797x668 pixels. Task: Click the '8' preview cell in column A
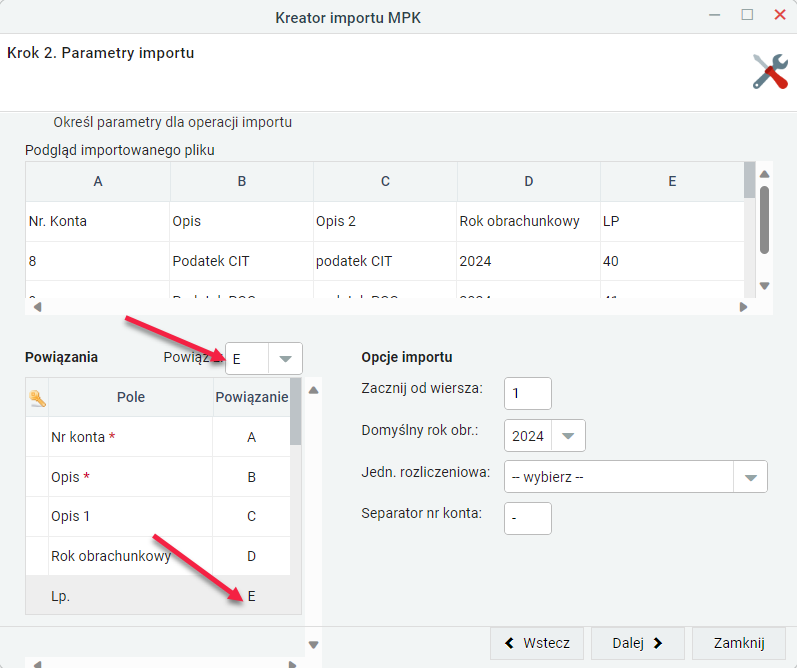click(x=98, y=261)
